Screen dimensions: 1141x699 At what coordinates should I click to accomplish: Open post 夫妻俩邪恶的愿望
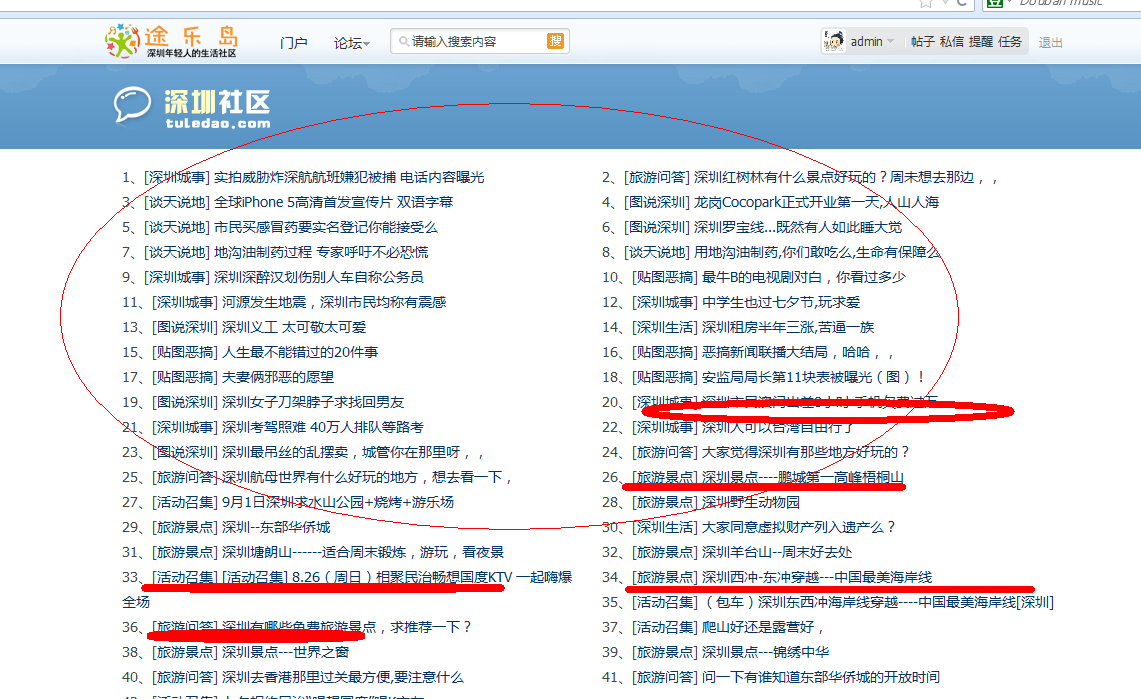tap(277, 378)
